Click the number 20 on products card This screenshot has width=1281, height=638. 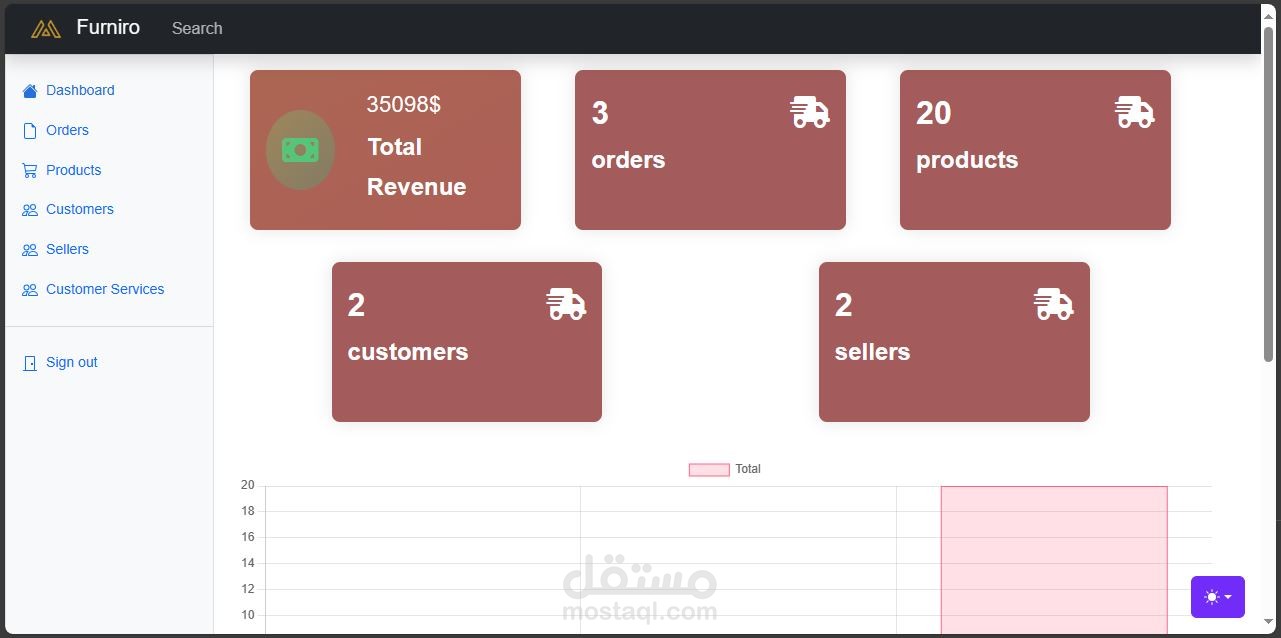pyautogui.click(x=933, y=113)
